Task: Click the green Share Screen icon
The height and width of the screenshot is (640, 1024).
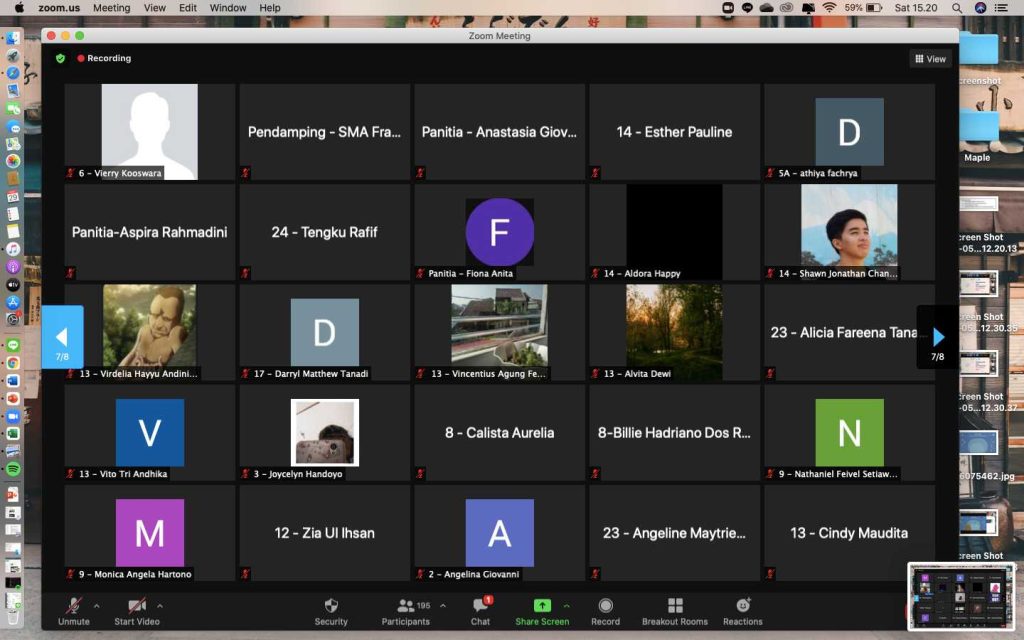Action: coord(542,606)
